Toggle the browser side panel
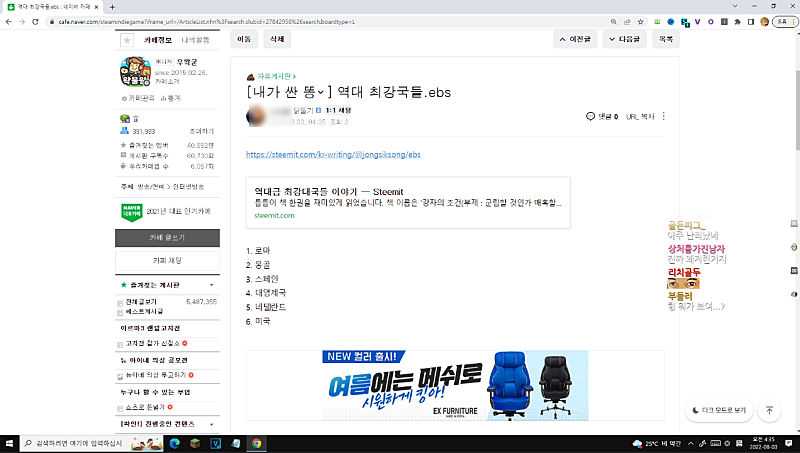 point(751,22)
